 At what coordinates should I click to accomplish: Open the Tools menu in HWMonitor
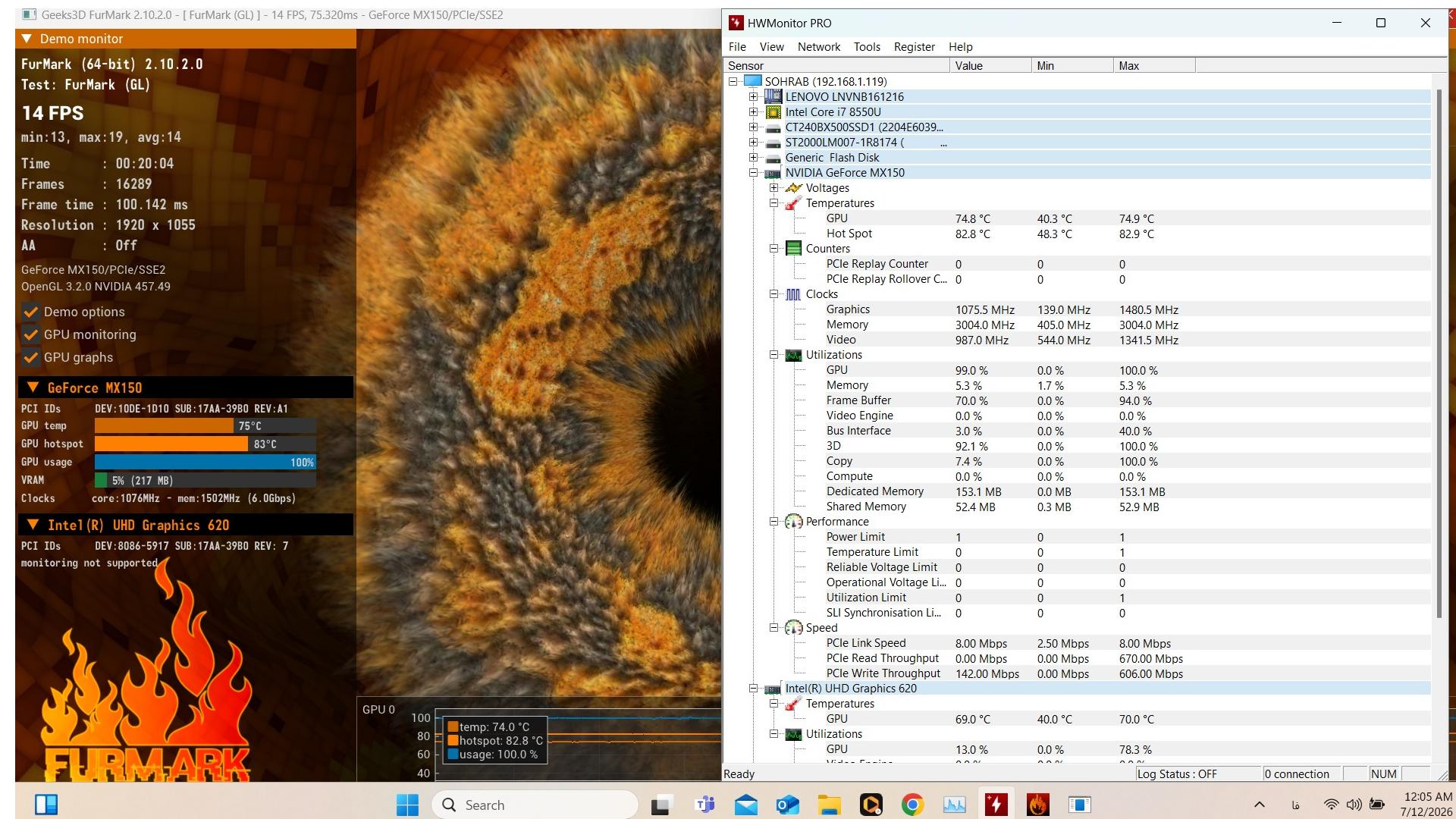click(x=867, y=47)
